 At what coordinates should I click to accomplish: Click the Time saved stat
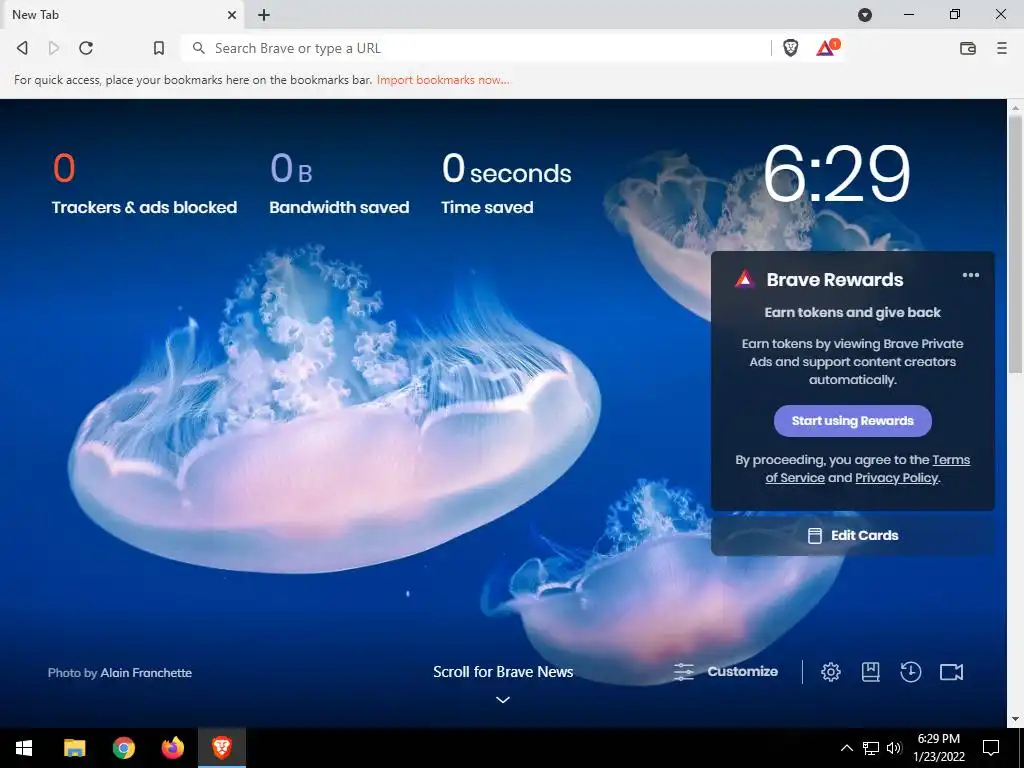(506, 184)
